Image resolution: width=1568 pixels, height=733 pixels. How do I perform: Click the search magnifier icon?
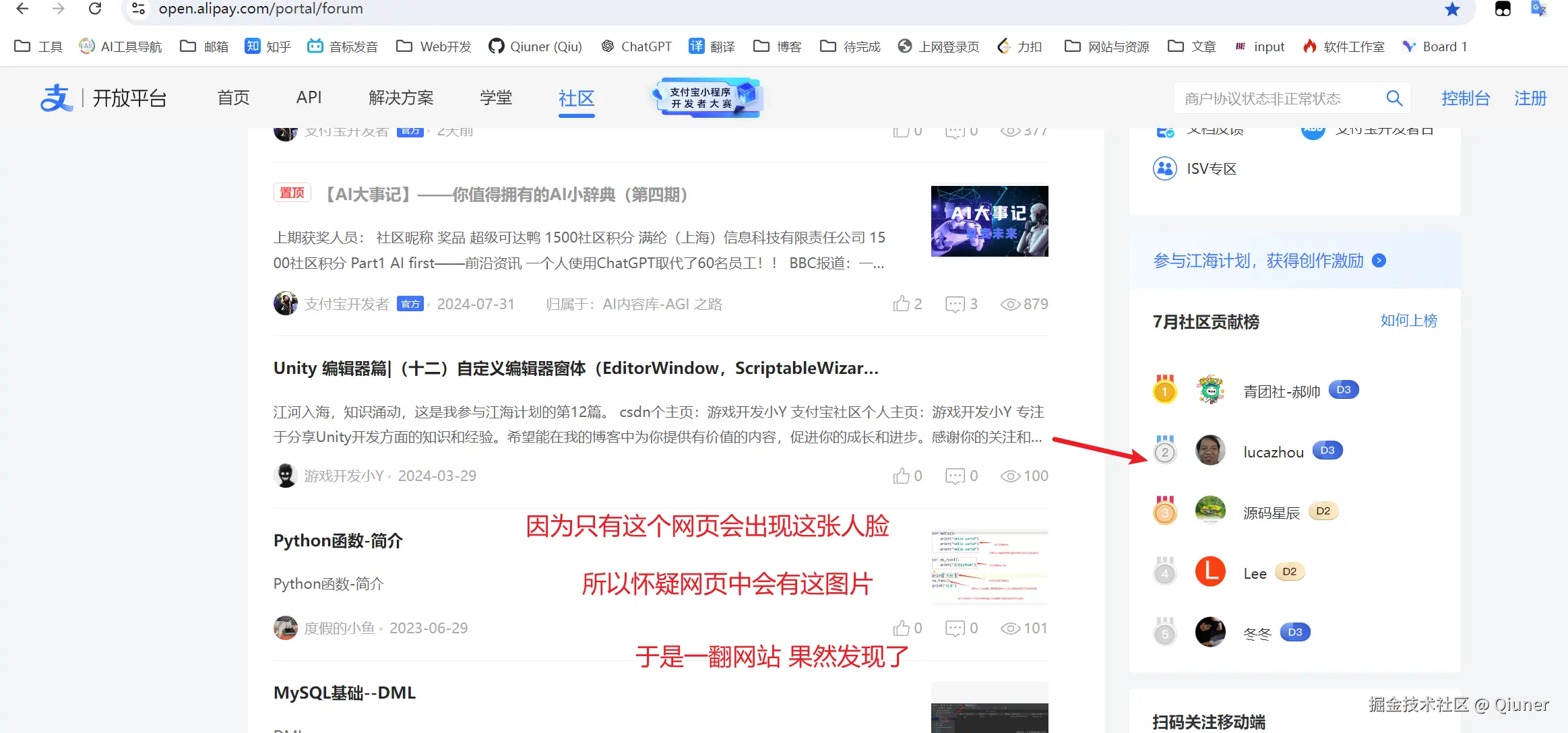1394,98
